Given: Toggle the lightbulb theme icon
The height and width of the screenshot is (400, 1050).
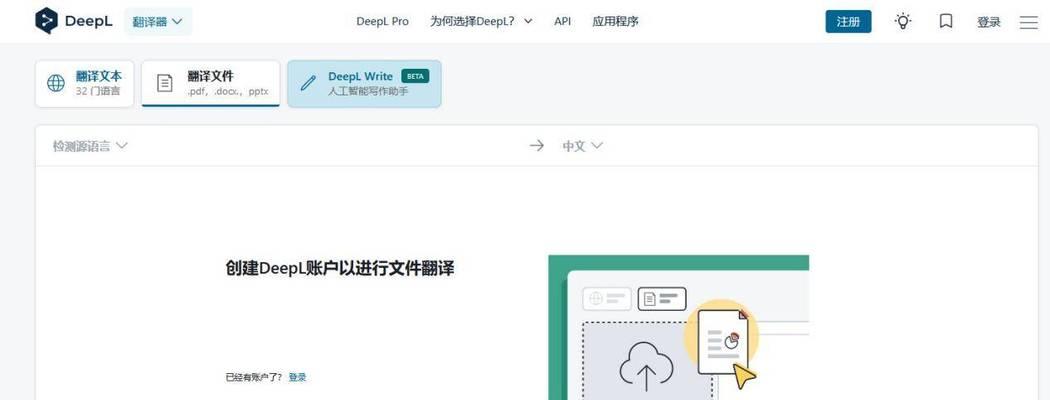Looking at the screenshot, I should coord(903,21).
